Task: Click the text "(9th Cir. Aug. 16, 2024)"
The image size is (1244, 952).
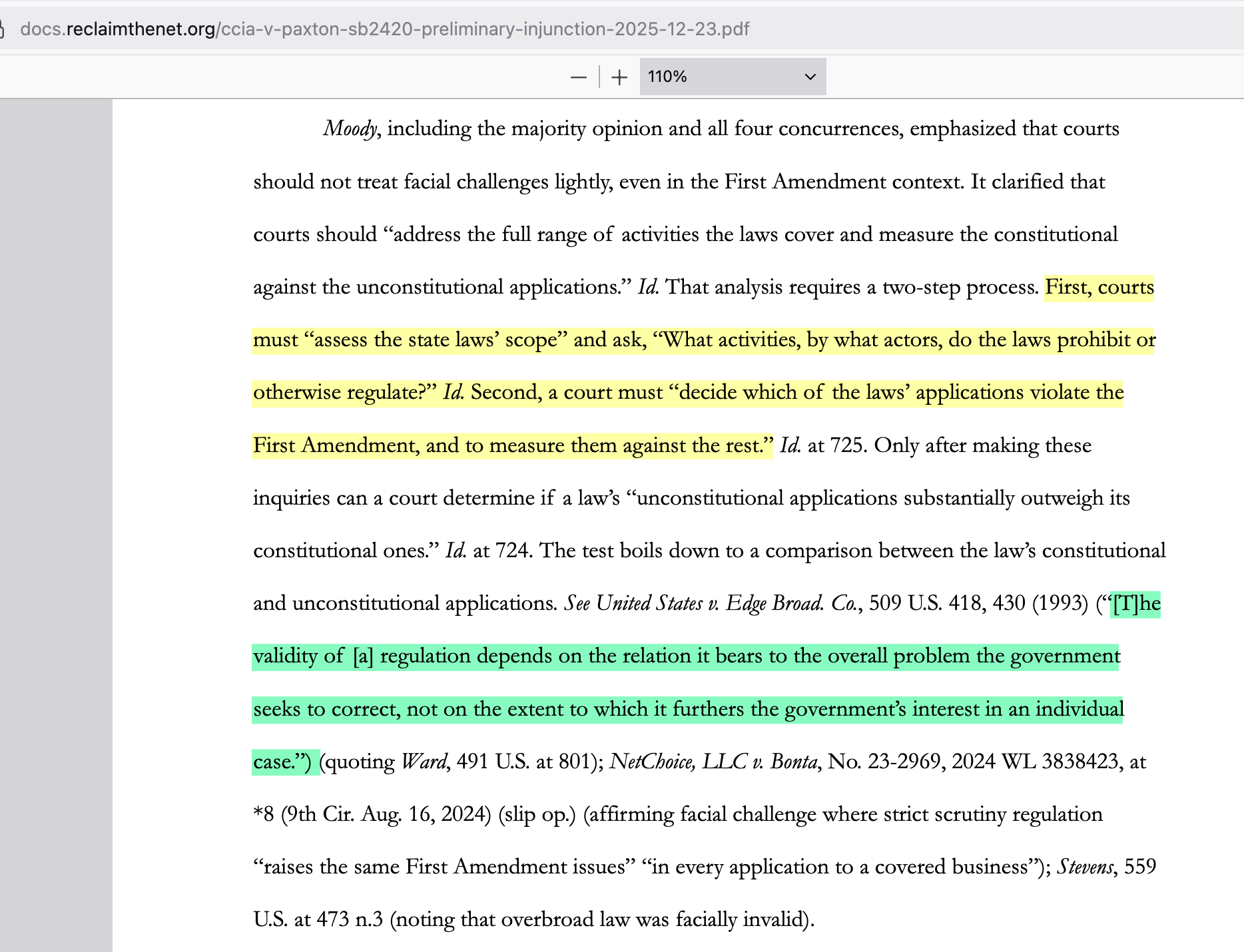Action: pos(386,815)
